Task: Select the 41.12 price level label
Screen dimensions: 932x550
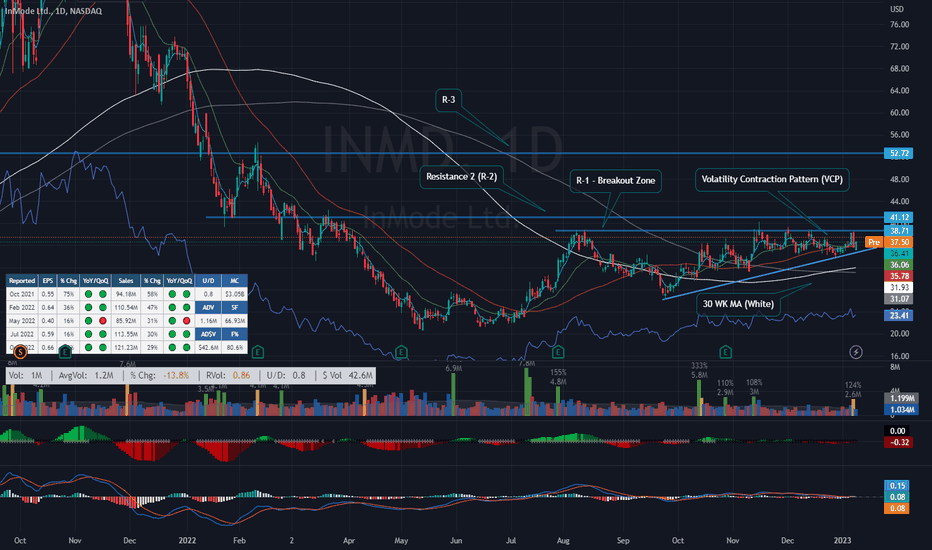Action: pyautogui.click(x=898, y=218)
